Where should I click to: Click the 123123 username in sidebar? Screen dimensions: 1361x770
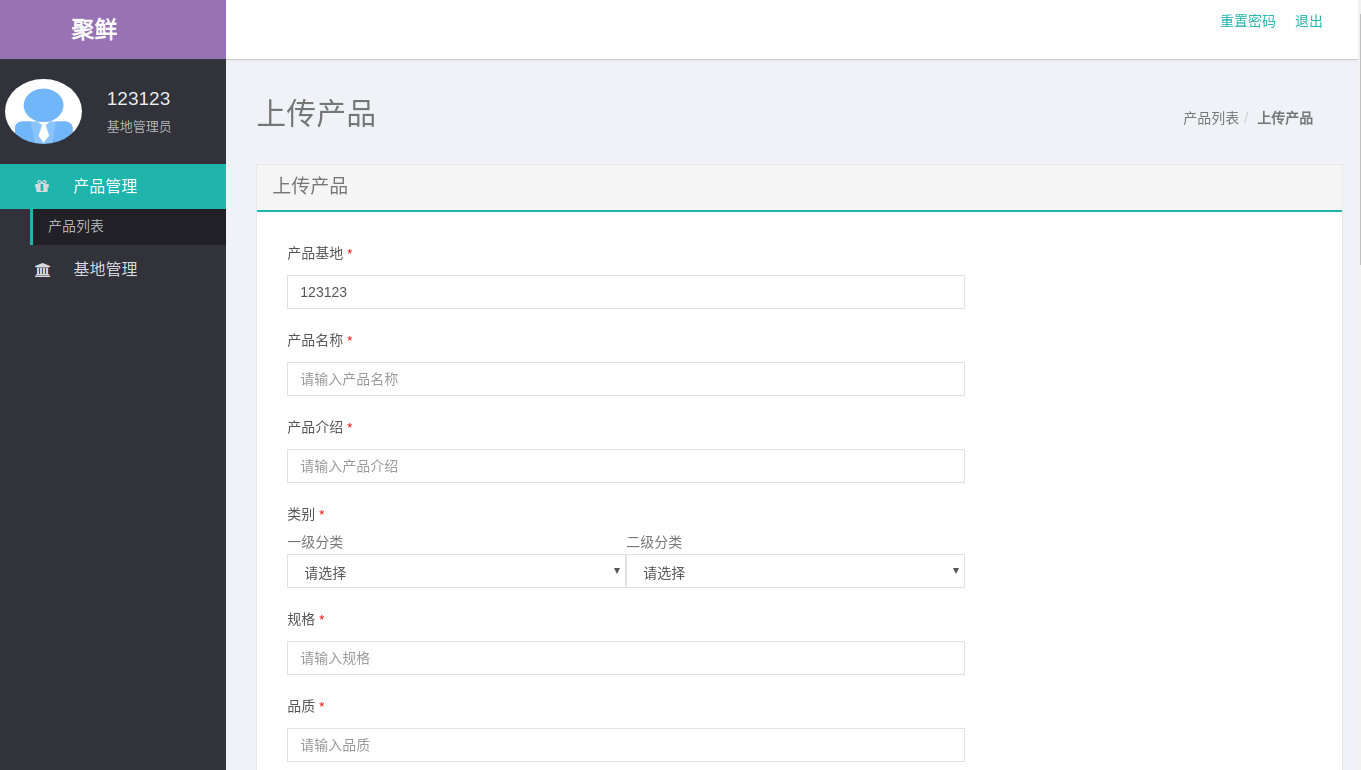click(138, 99)
